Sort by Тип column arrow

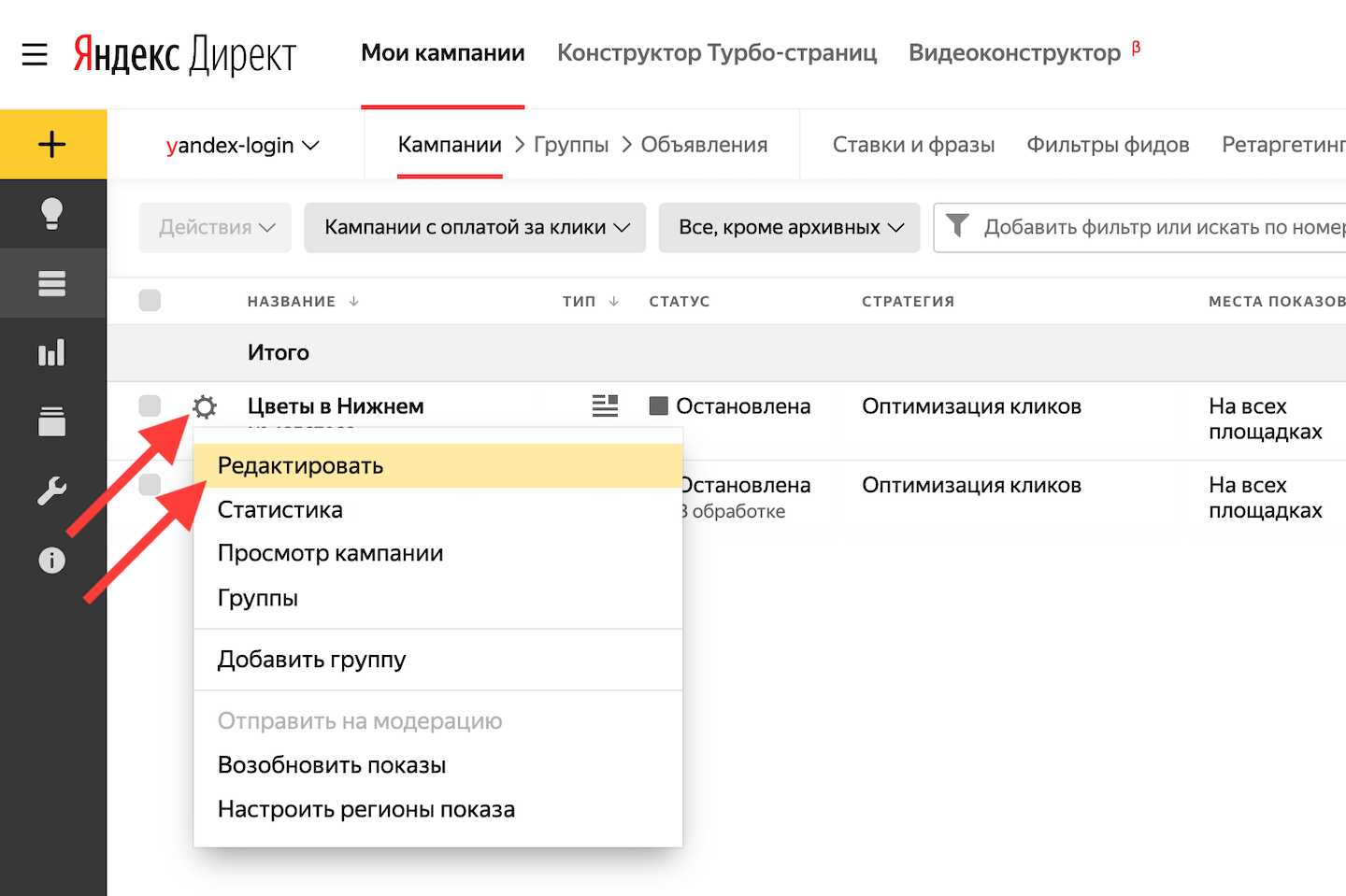(x=614, y=301)
